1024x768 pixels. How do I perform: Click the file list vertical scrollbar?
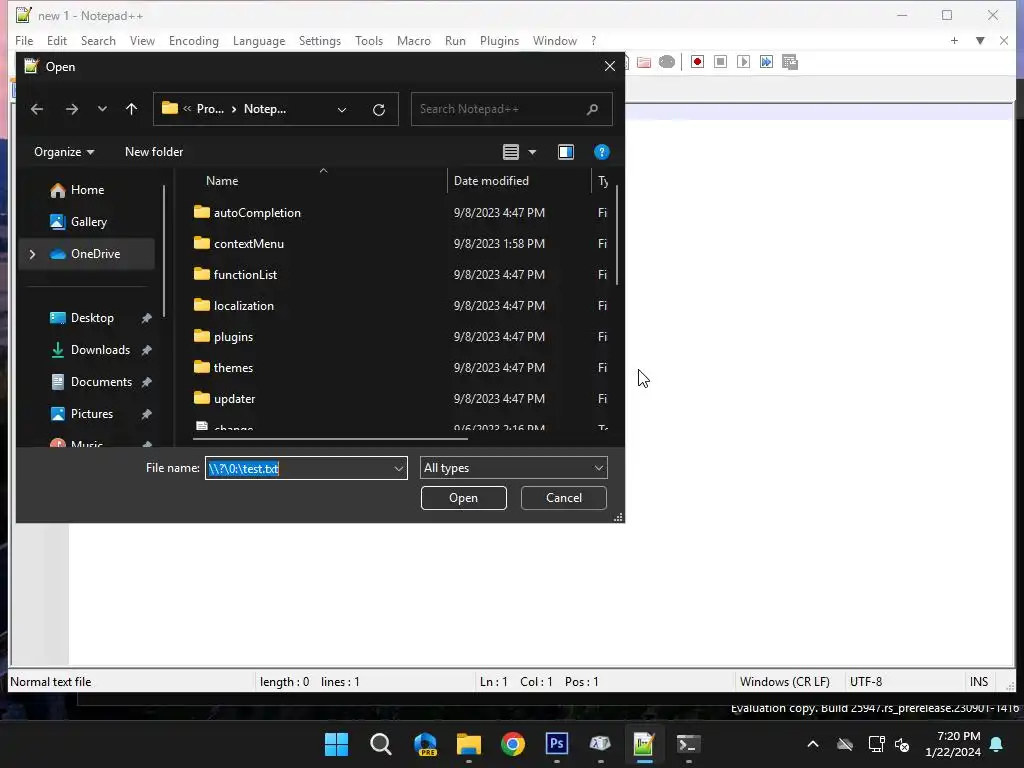616,235
